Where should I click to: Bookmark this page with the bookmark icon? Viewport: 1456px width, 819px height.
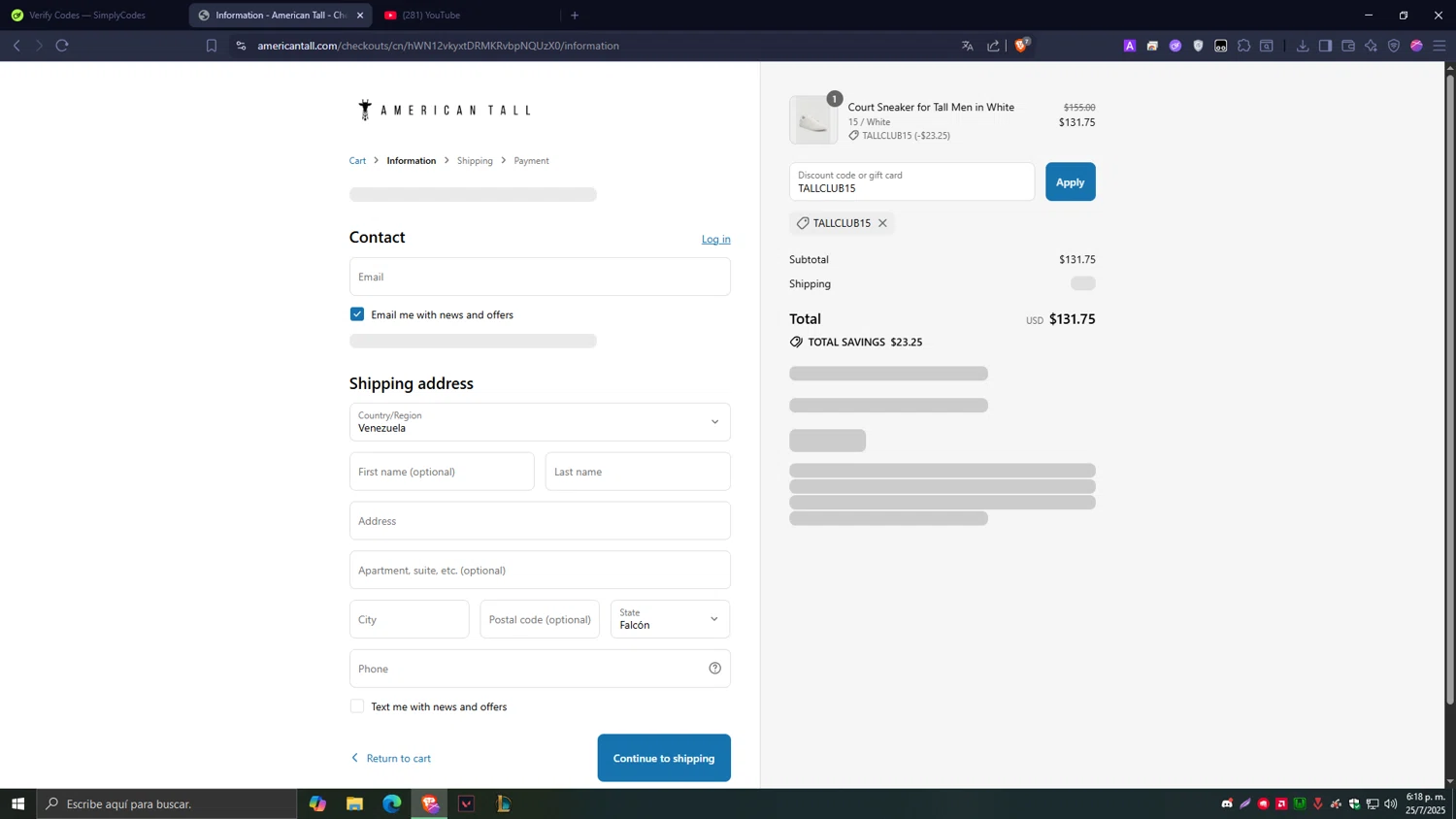[x=212, y=46]
